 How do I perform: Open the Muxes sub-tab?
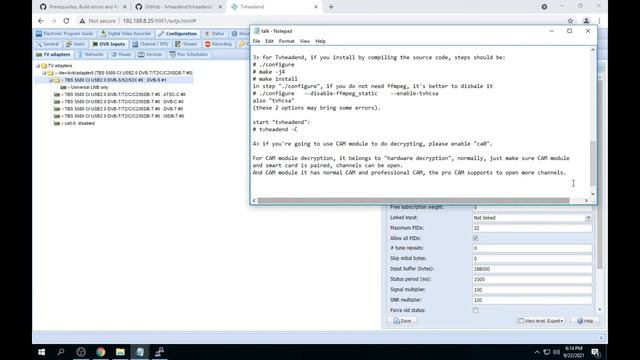[121, 54]
